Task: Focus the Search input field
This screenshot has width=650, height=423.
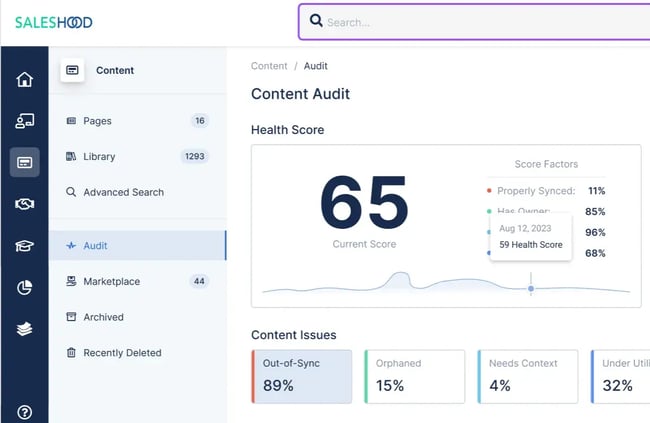Action: pos(474,22)
